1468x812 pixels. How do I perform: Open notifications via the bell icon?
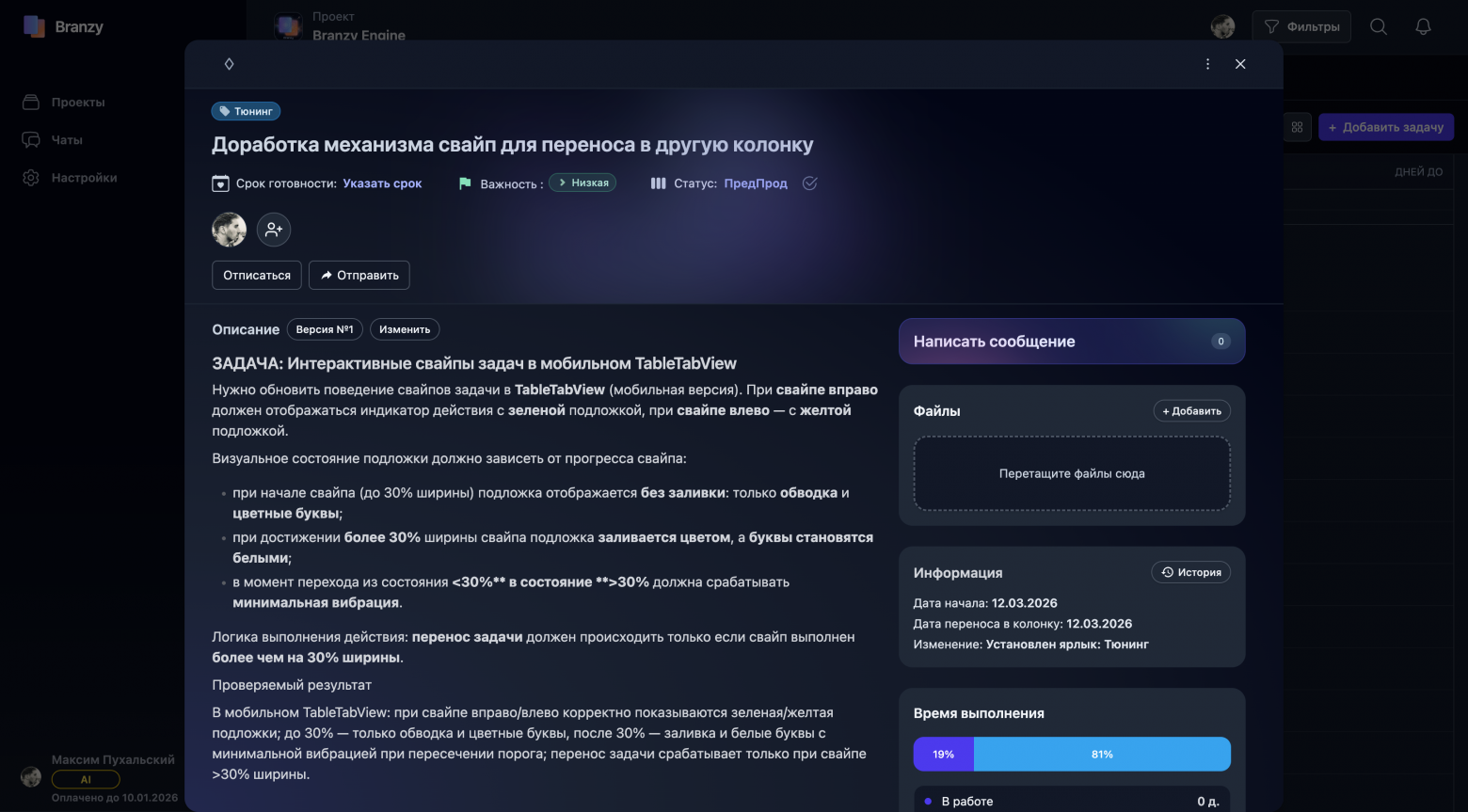(1422, 25)
